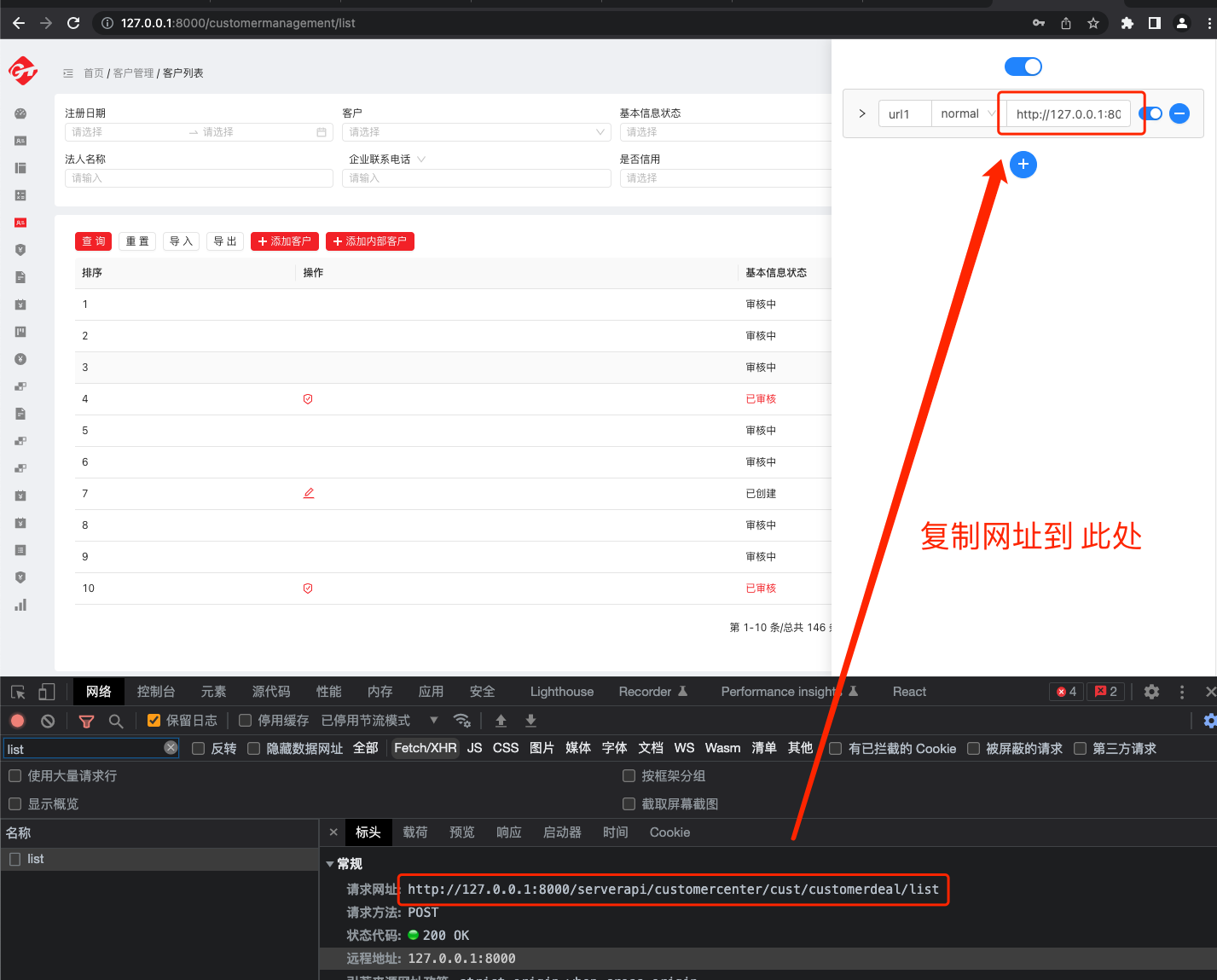
Task: Check 有已拦截的 Cookie checkbox
Action: click(x=836, y=749)
